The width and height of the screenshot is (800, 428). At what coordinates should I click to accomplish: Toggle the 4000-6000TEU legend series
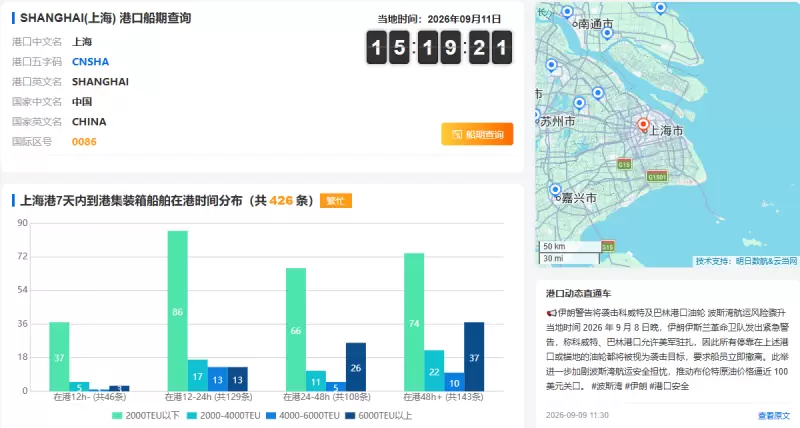(x=303, y=416)
